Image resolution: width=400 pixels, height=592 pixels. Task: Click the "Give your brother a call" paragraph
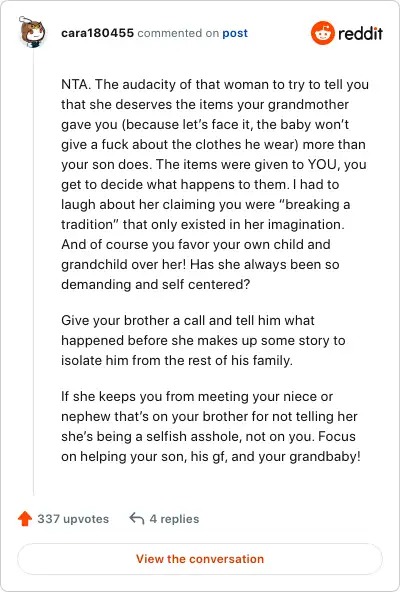(x=203, y=340)
